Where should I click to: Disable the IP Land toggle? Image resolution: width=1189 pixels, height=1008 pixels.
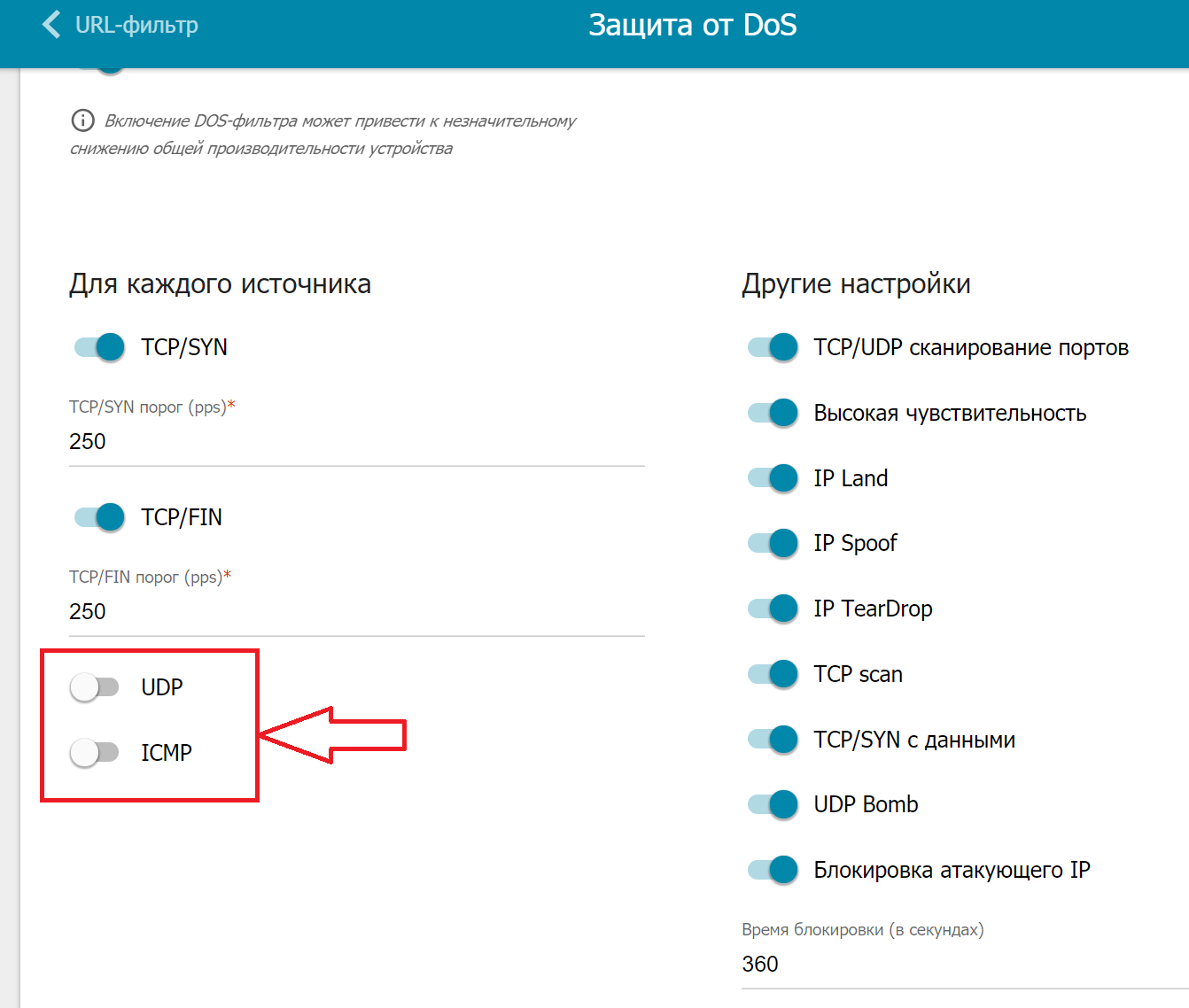point(773,478)
